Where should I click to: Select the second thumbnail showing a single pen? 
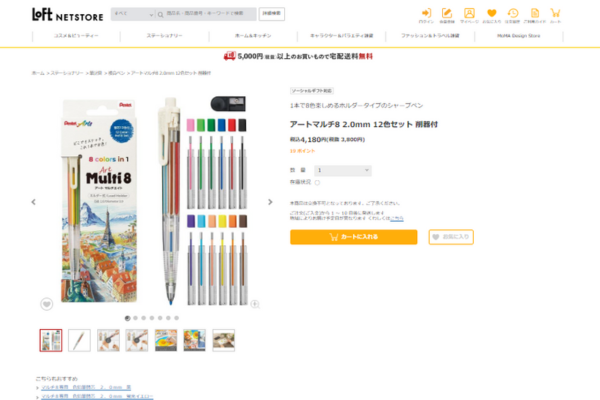tap(79, 340)
